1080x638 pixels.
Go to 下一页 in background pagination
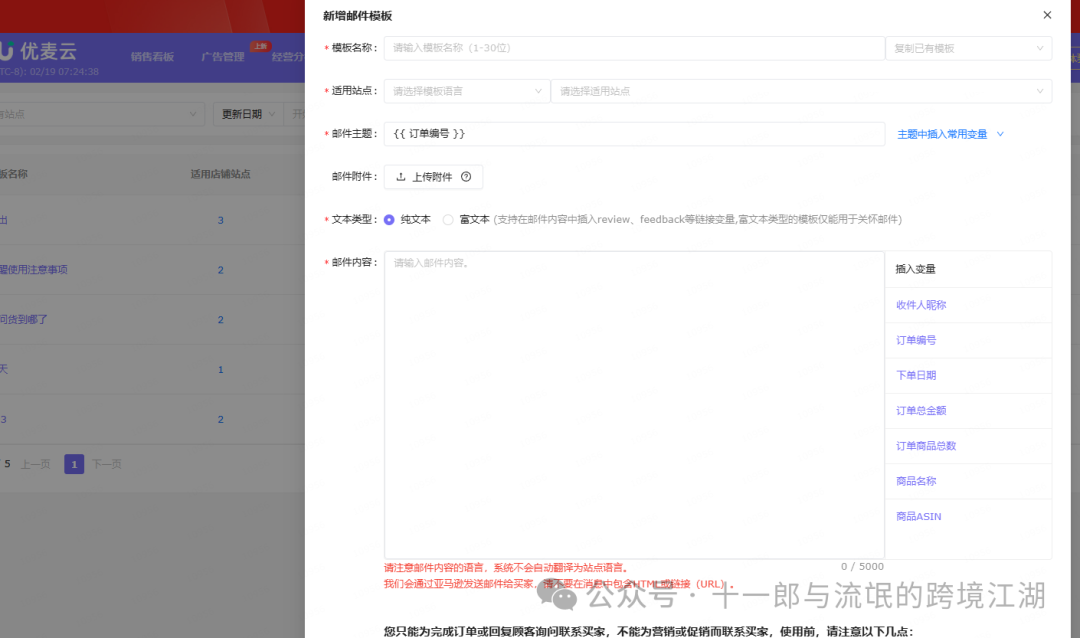pyautogui.click(x=106, y=464)
